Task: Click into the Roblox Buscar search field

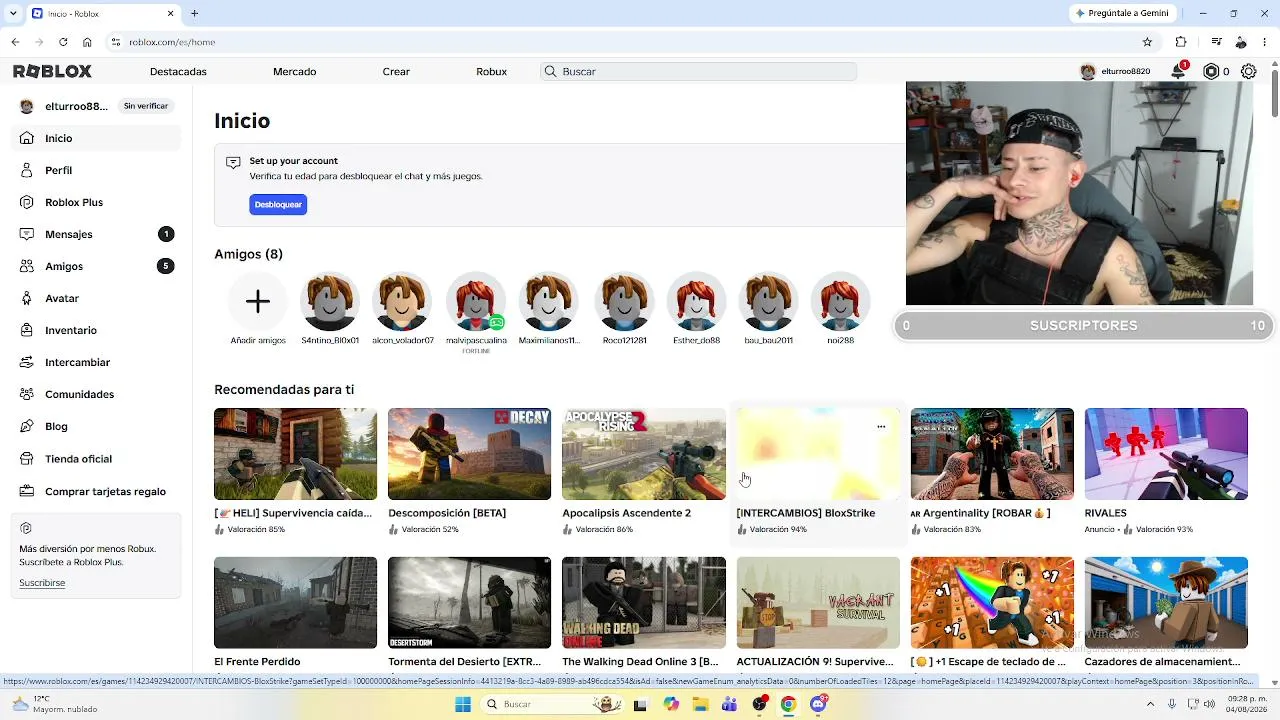Action: [699, 72]
